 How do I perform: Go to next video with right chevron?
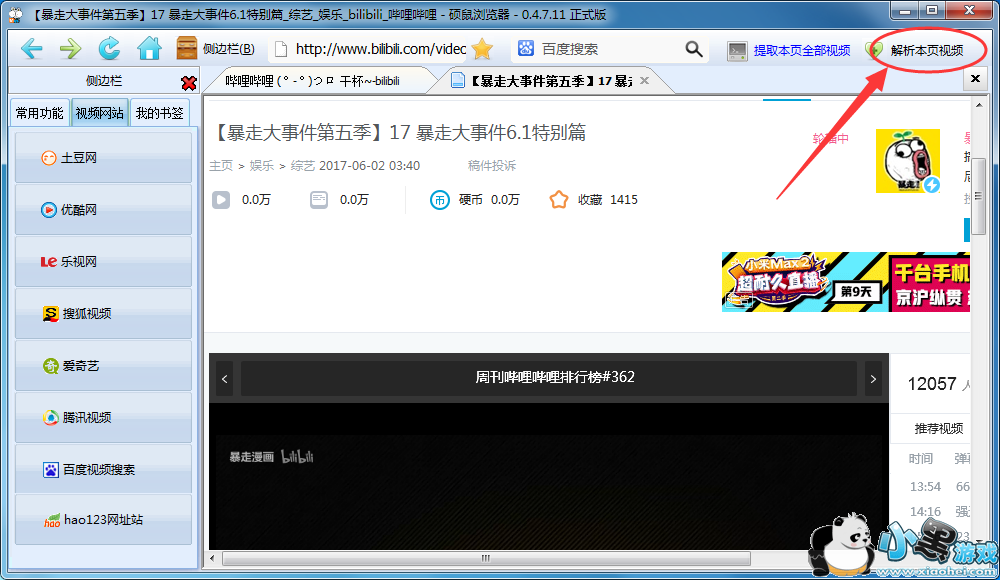point(873,379)
